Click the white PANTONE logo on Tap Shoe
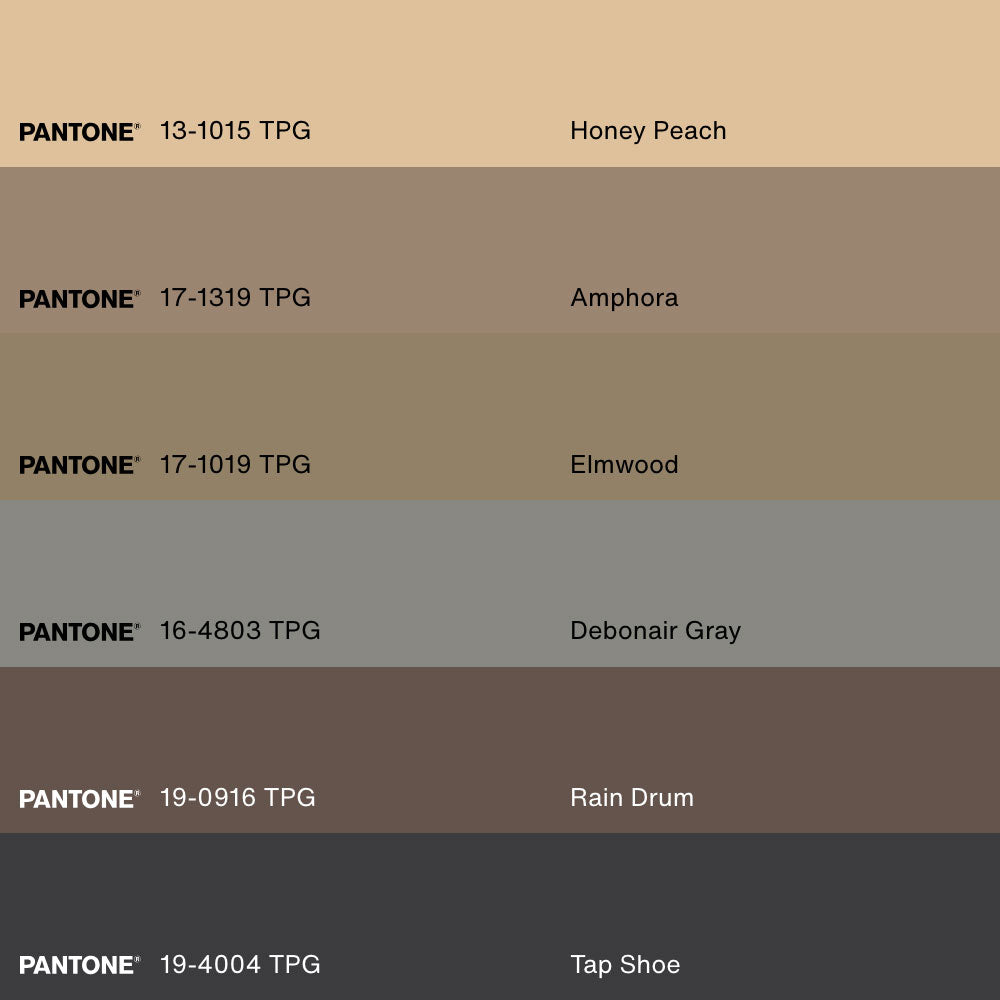The image size is (1000, 1000). pyautogui.click(x=79, y=965)
